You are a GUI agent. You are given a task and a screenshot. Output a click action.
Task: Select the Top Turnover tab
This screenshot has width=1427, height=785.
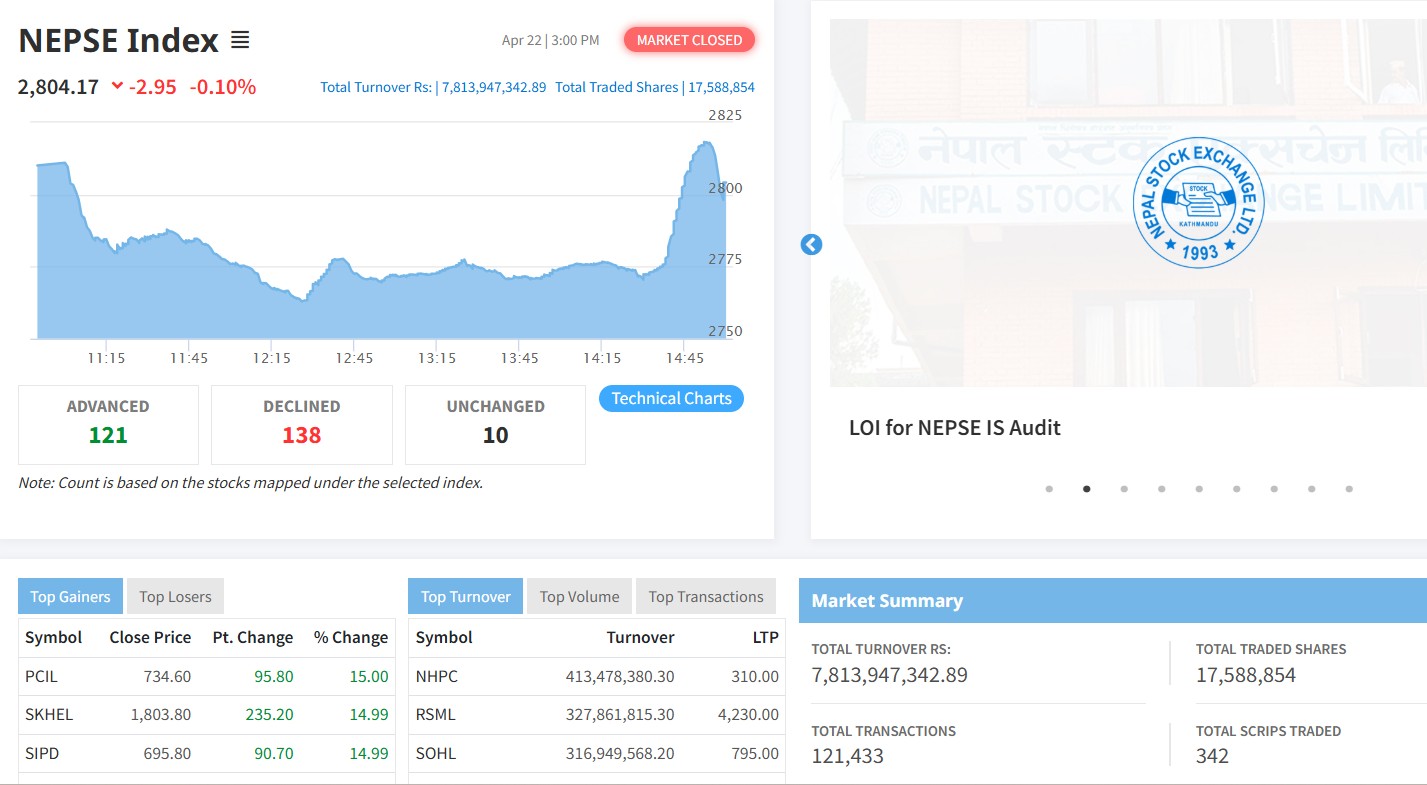pos(465,597)
